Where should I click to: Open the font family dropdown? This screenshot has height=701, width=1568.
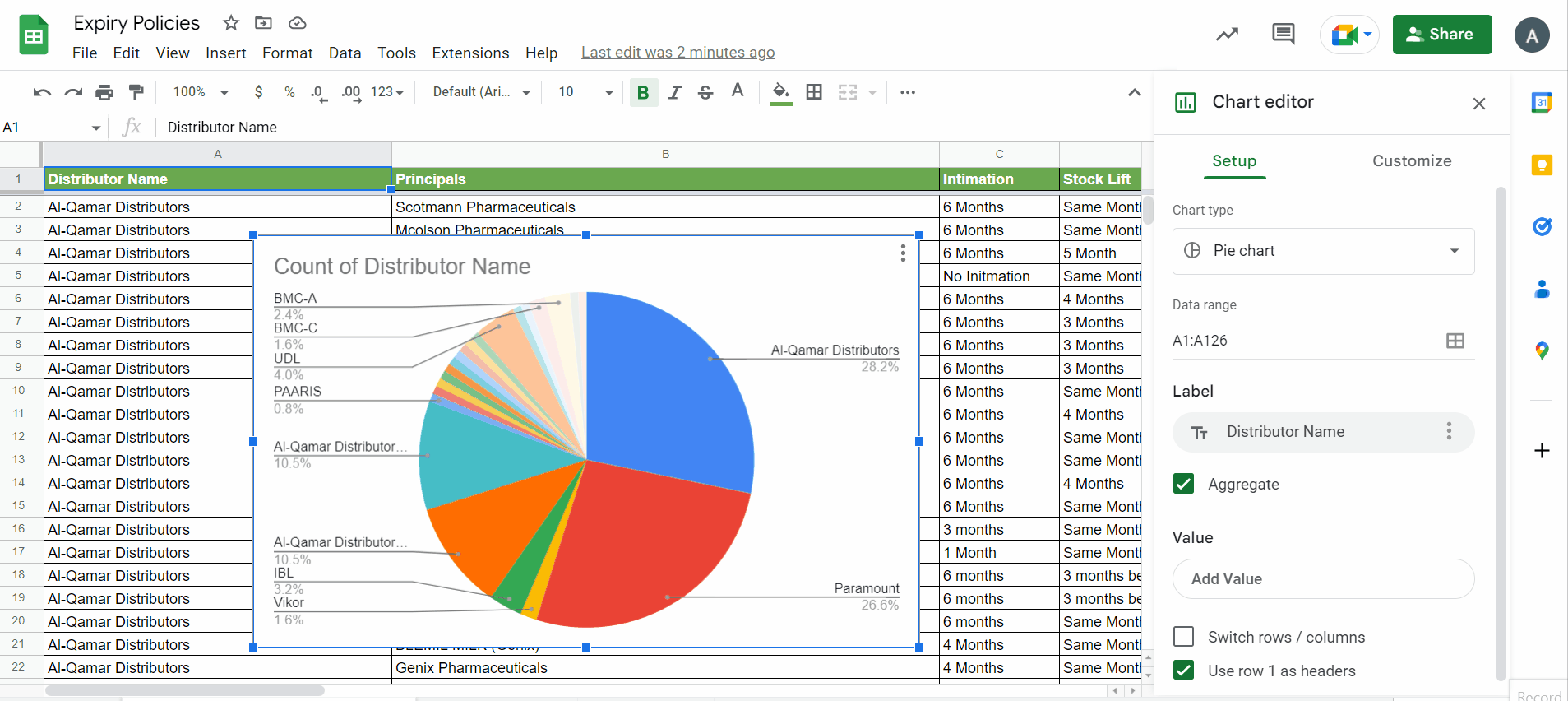tap(482, 92)
